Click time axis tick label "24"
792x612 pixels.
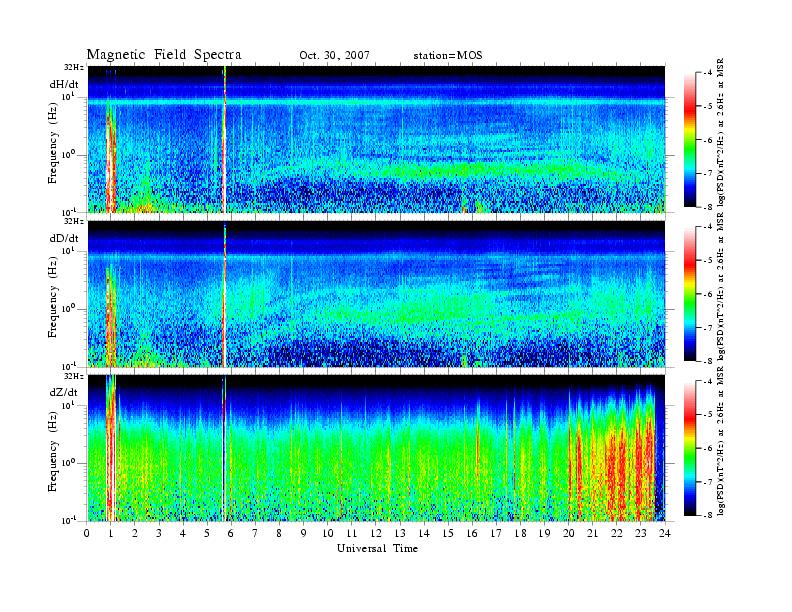pyautogui.click(x=665, y=534)
